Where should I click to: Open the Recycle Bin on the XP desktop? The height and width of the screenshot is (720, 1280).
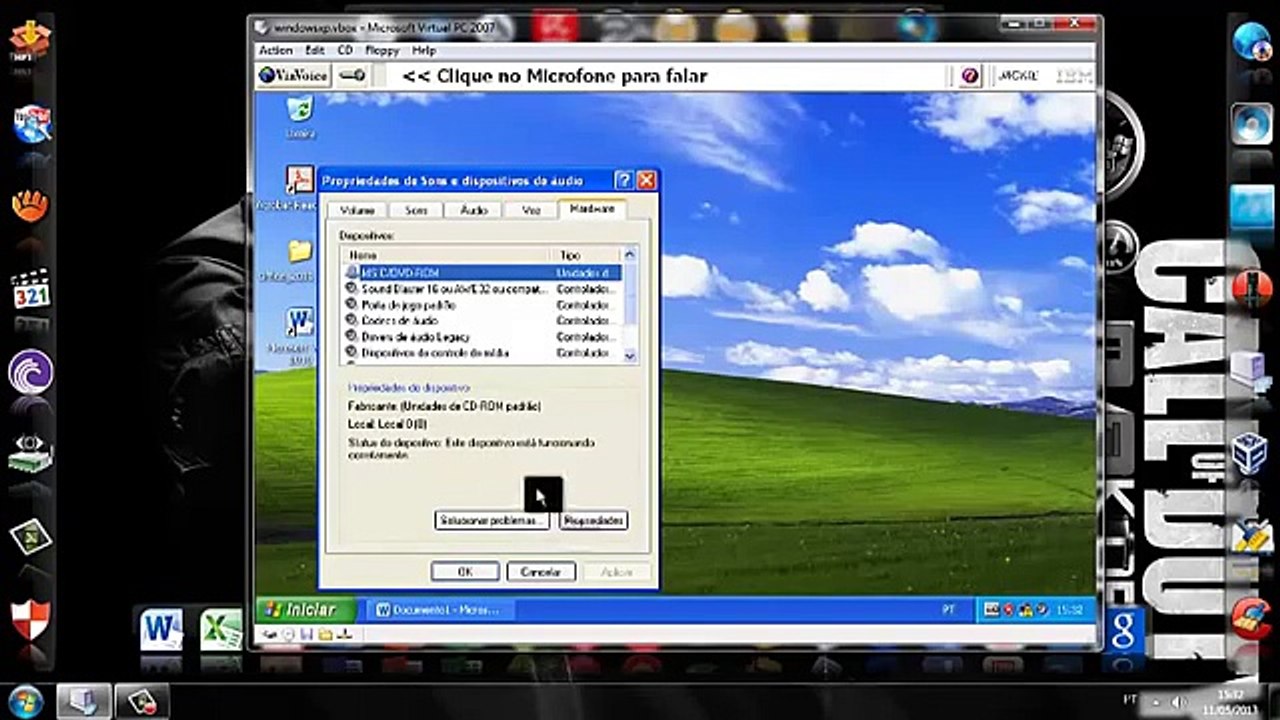click(299, 115)
